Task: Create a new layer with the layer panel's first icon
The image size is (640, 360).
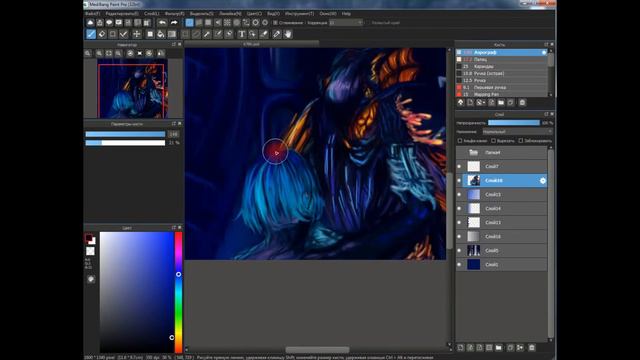Action: tap(460, 348)
